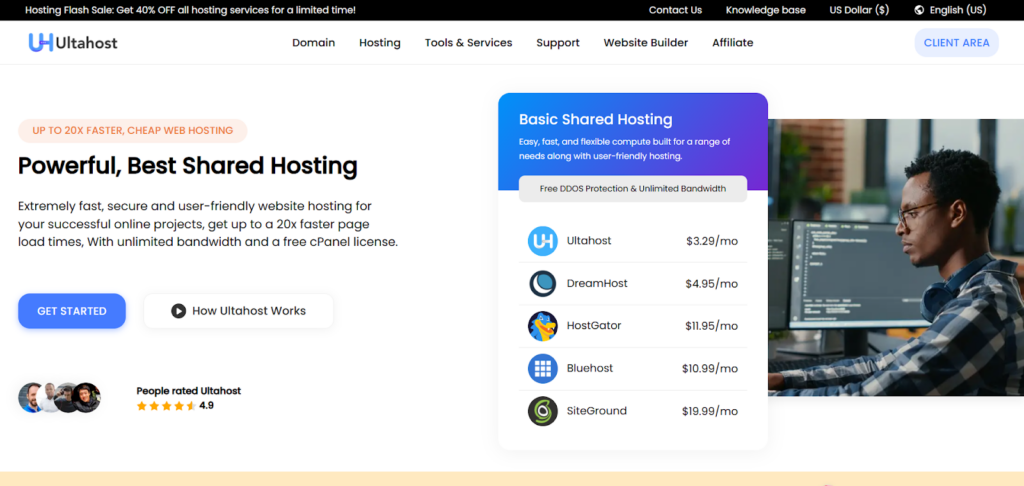
Task: Click the 4.9 star rating
Action: pos(174,406)
